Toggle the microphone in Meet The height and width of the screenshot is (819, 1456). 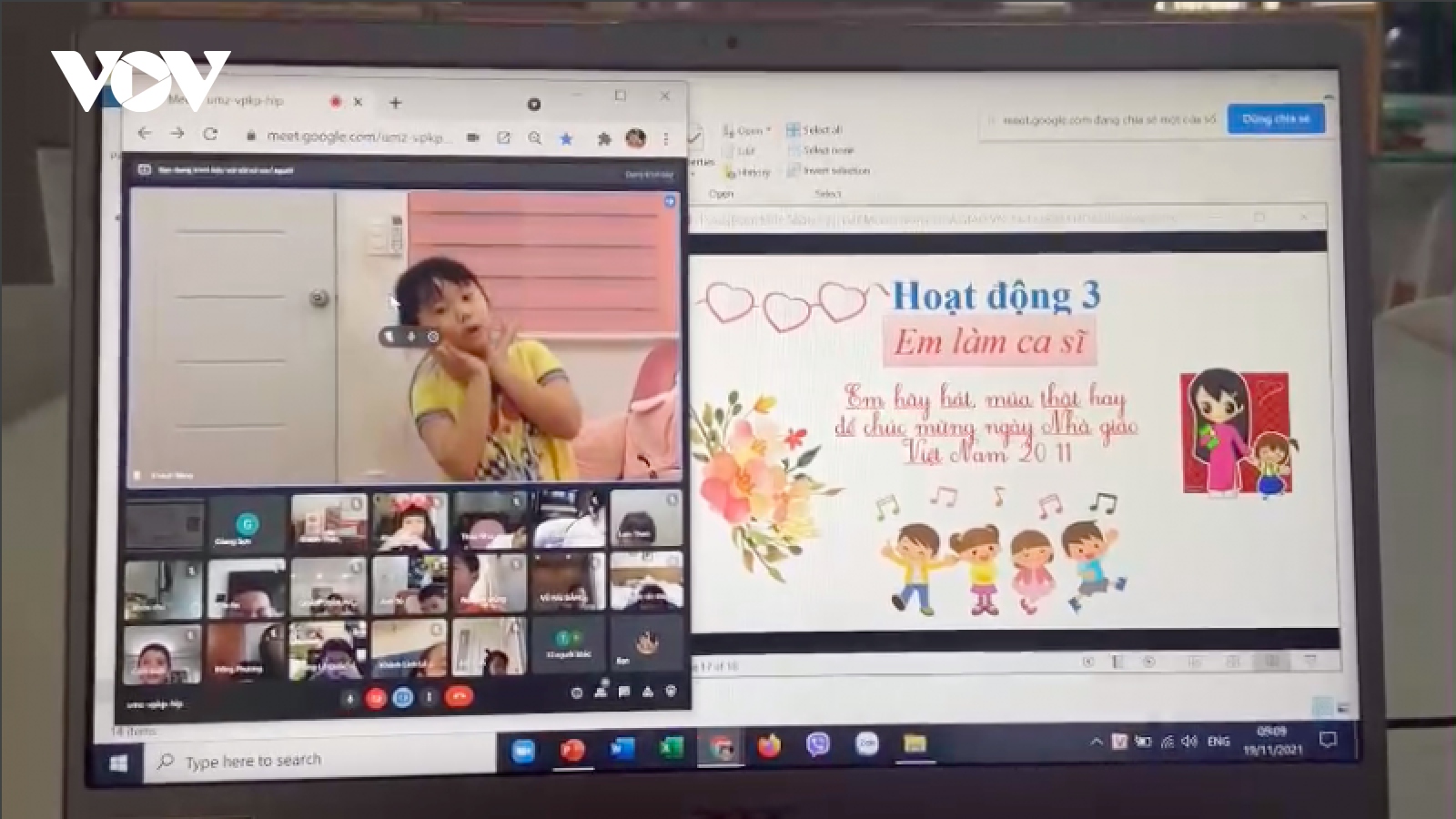coord(349,698)
